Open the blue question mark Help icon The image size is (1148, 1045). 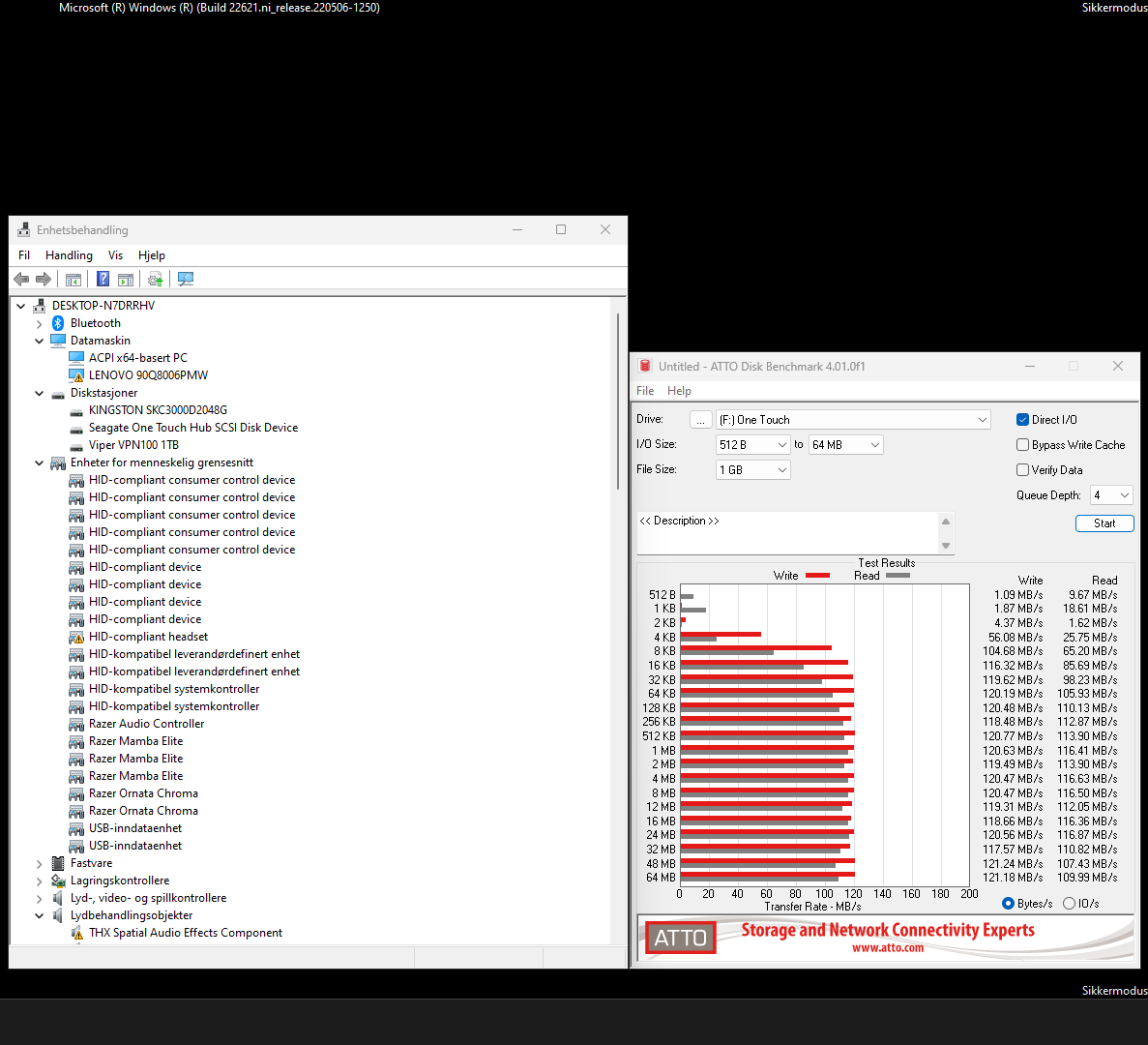point(103,279)
